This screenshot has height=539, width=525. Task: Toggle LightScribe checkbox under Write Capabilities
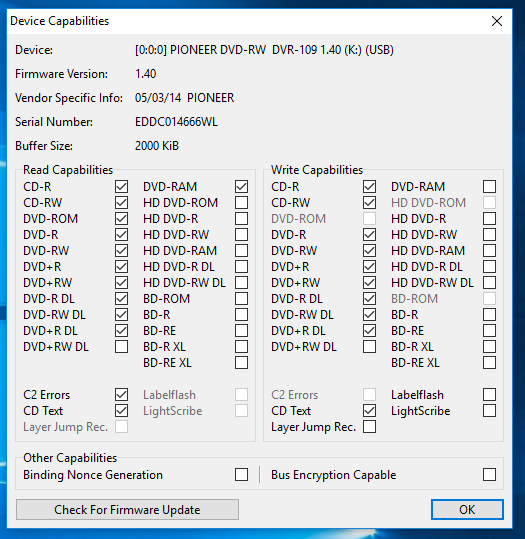(489, 411)
